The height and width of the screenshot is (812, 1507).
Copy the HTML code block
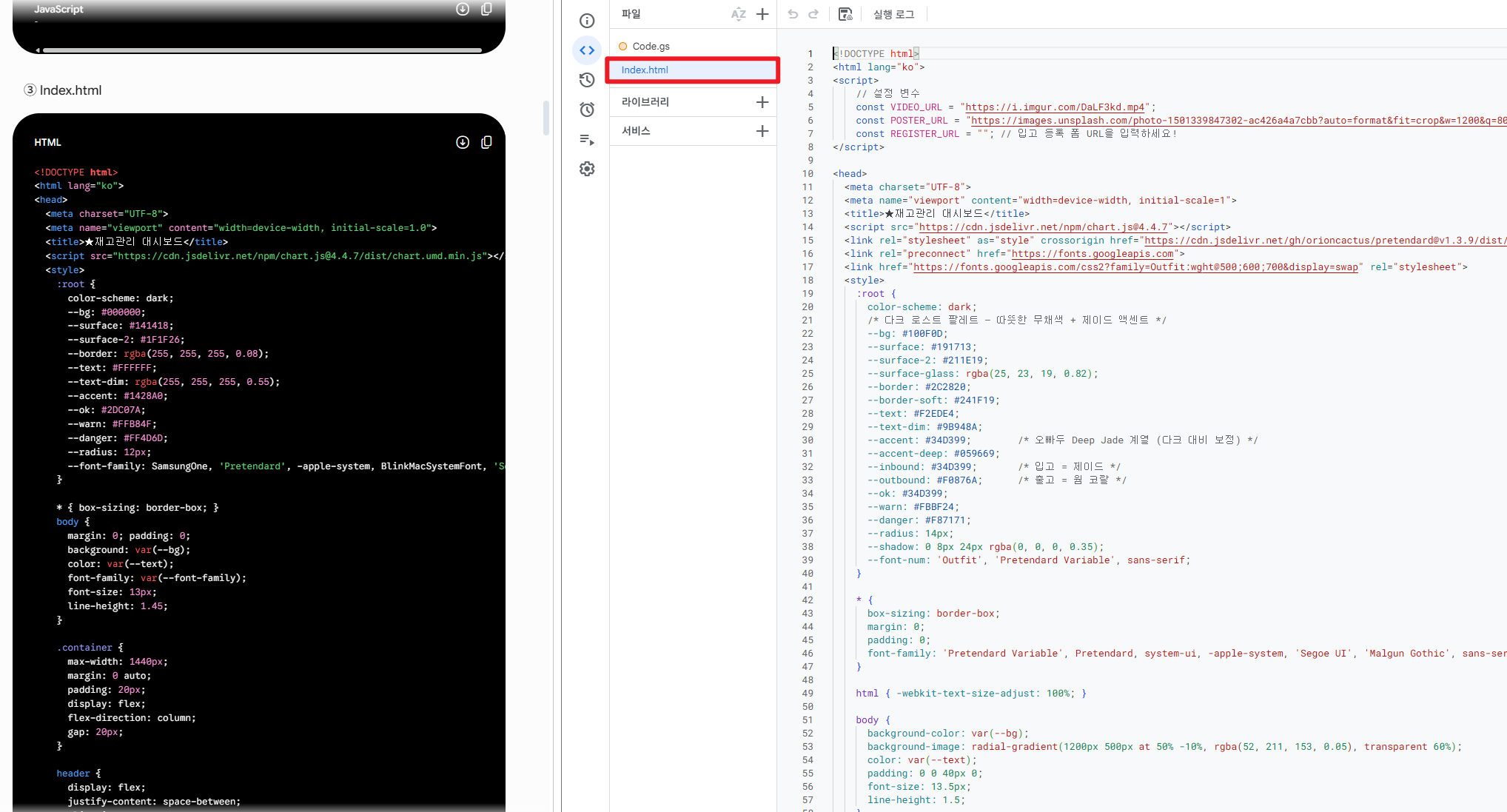486,142
